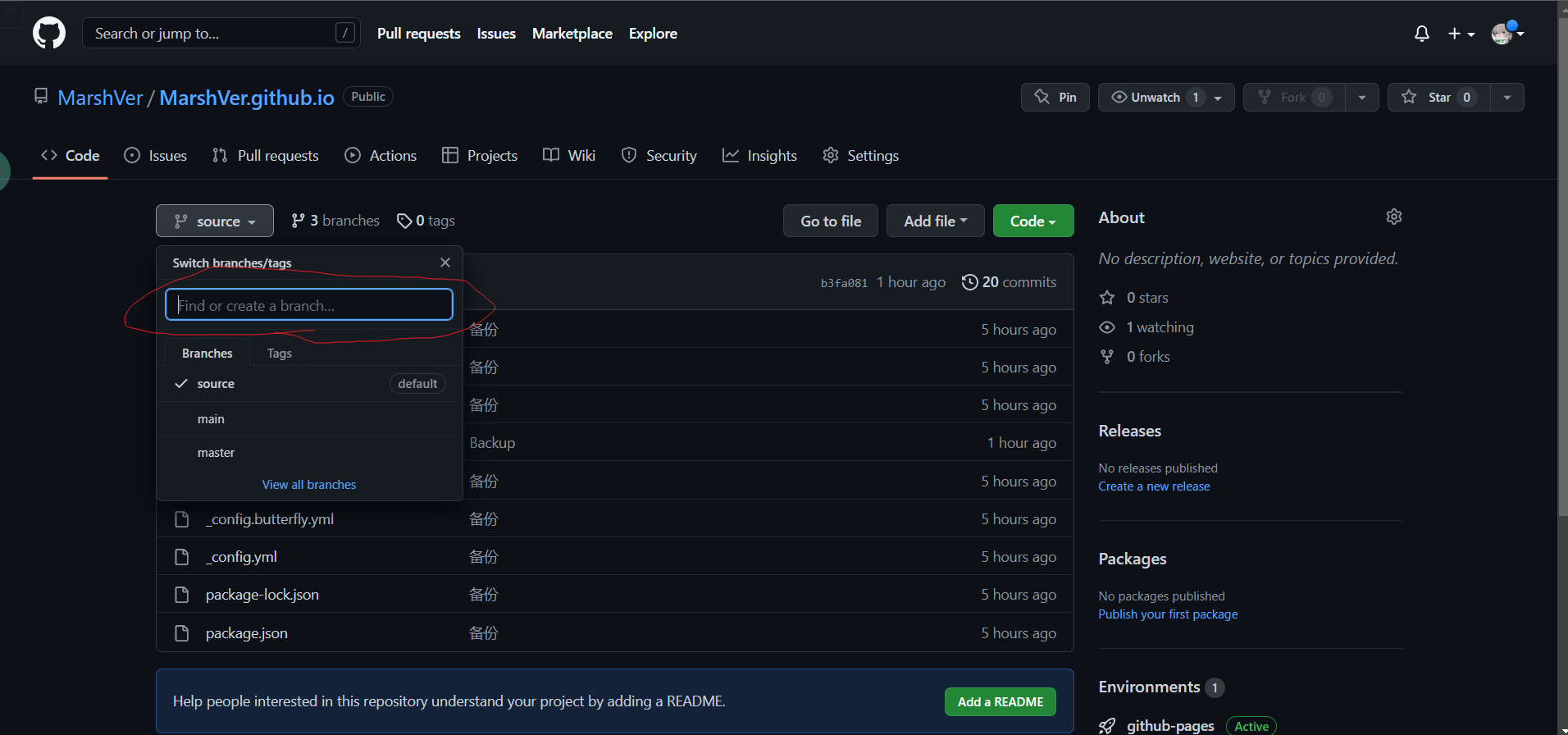The height and width of the screenshot is (735, 1568).
Task: Click Publish your first package link
Action: coord(1168,614)
